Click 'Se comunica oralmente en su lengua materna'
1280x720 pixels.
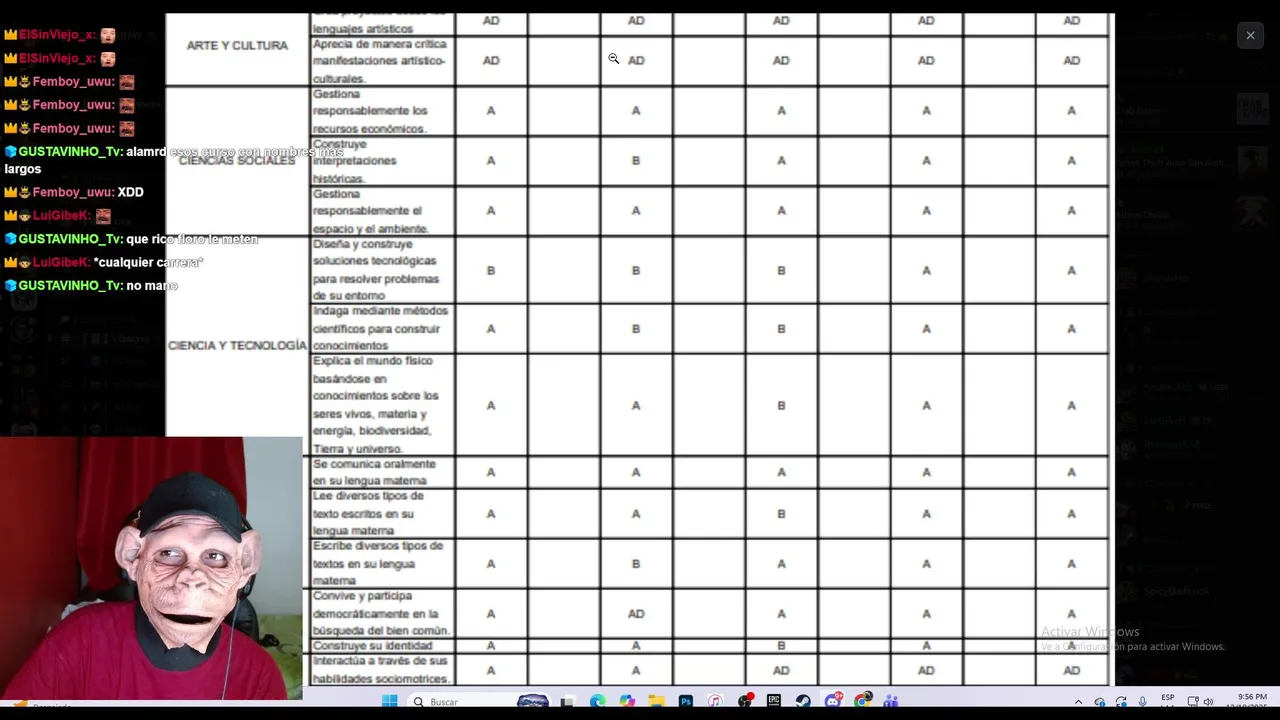(x=374, y=472)
